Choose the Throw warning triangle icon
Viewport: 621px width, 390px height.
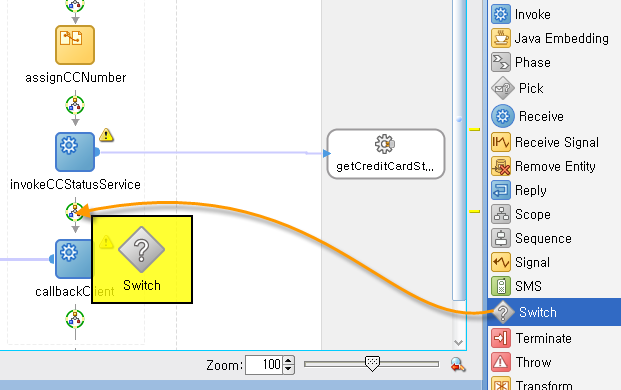tap(501, 362)
